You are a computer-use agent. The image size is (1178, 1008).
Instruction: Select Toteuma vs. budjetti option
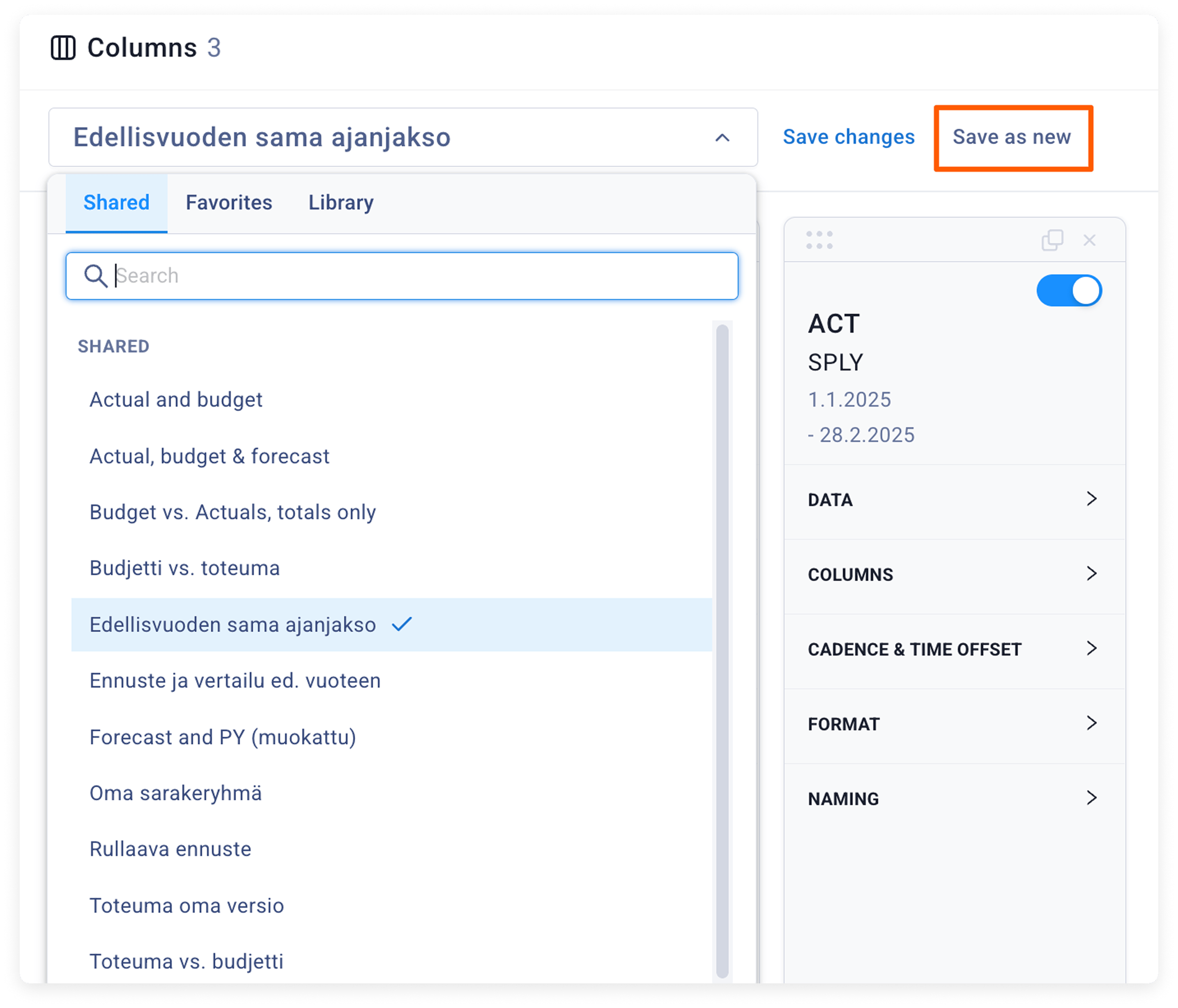[392, 962]
